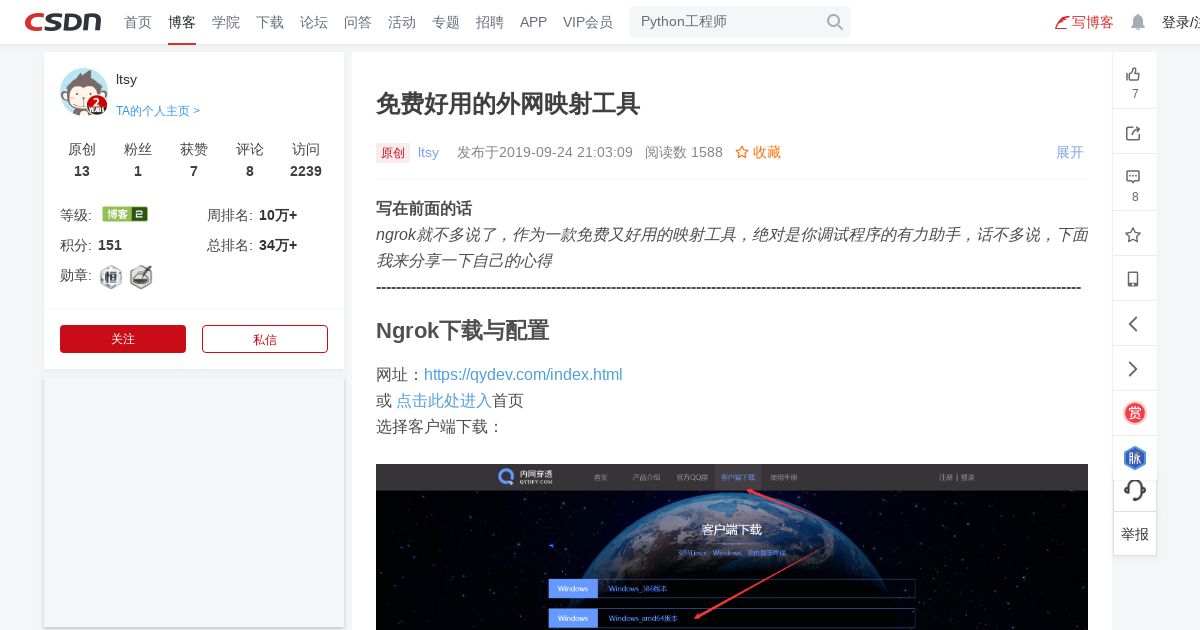
Task: Open the 招聘 nav item
Action: [x=490, y=22]
